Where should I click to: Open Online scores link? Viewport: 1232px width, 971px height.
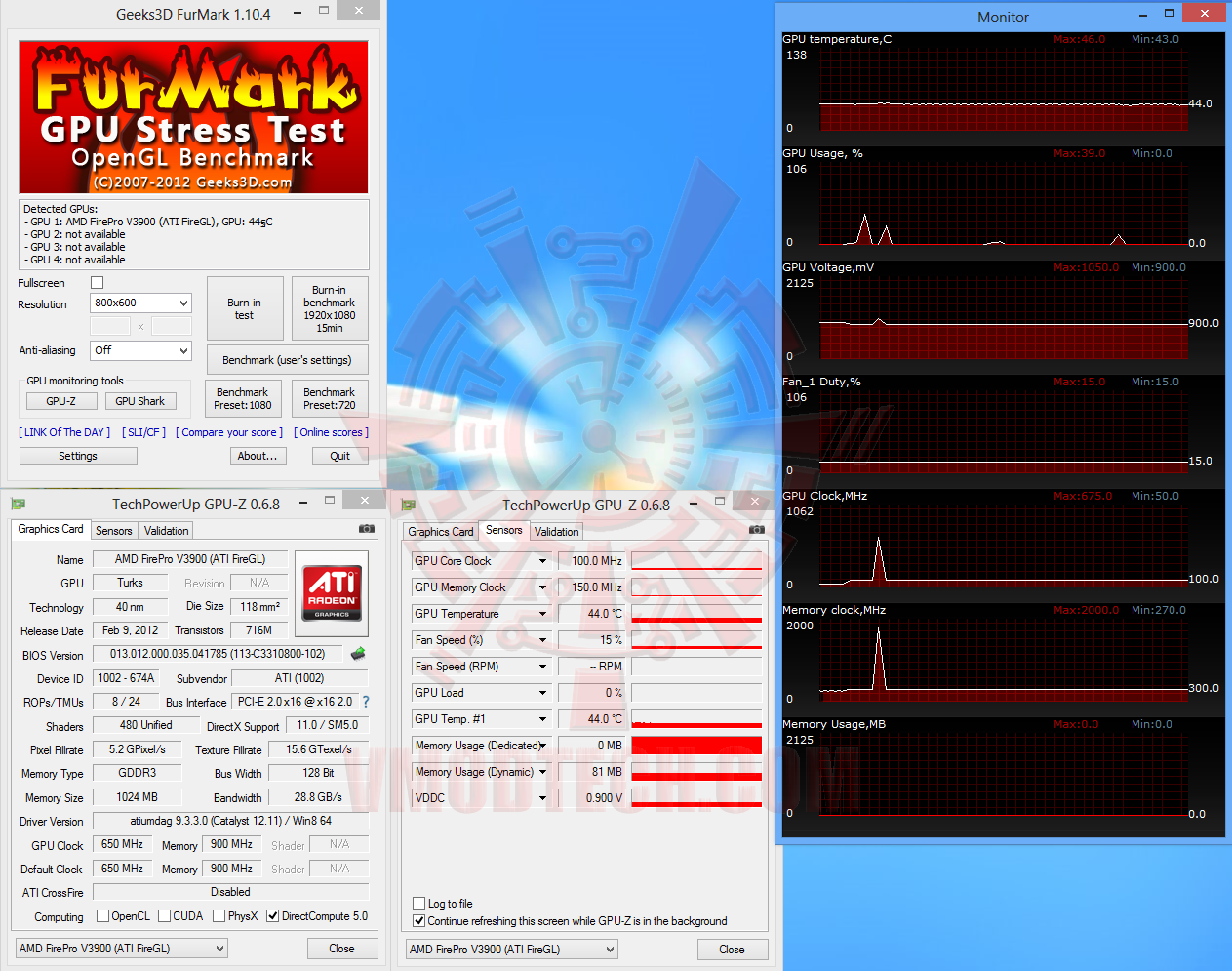[331, 432]
